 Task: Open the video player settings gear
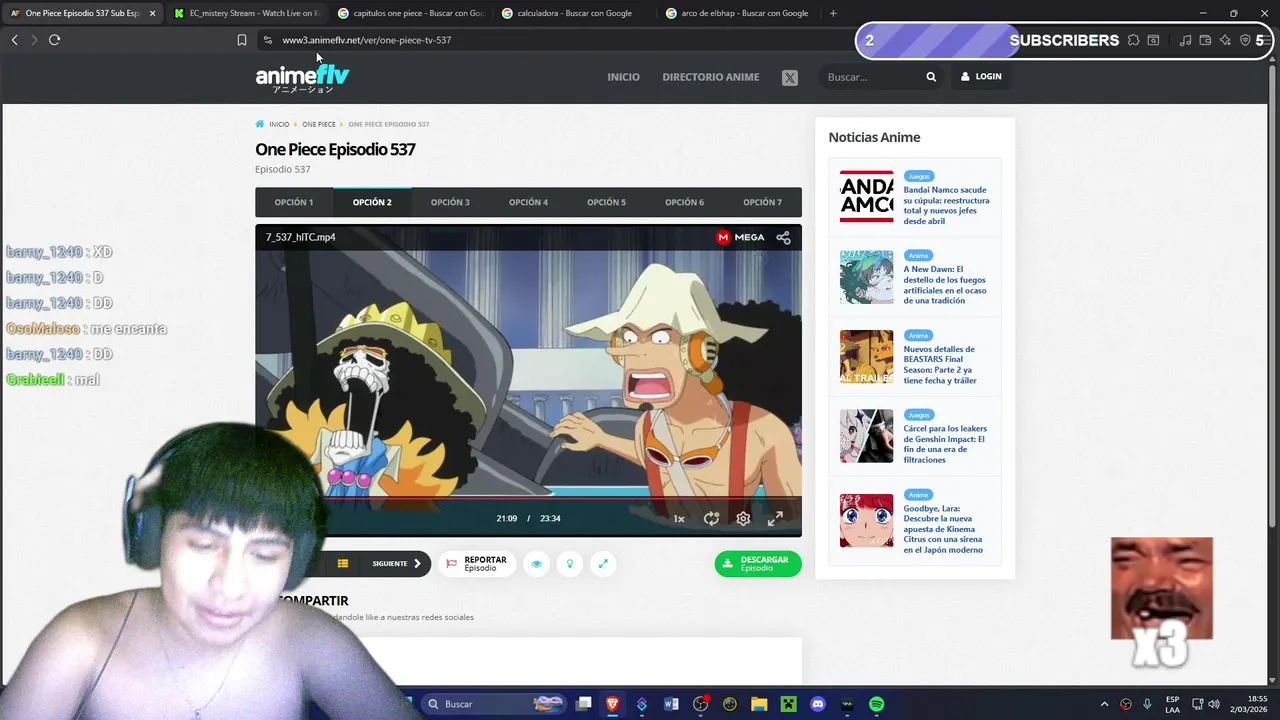[743, 518]
